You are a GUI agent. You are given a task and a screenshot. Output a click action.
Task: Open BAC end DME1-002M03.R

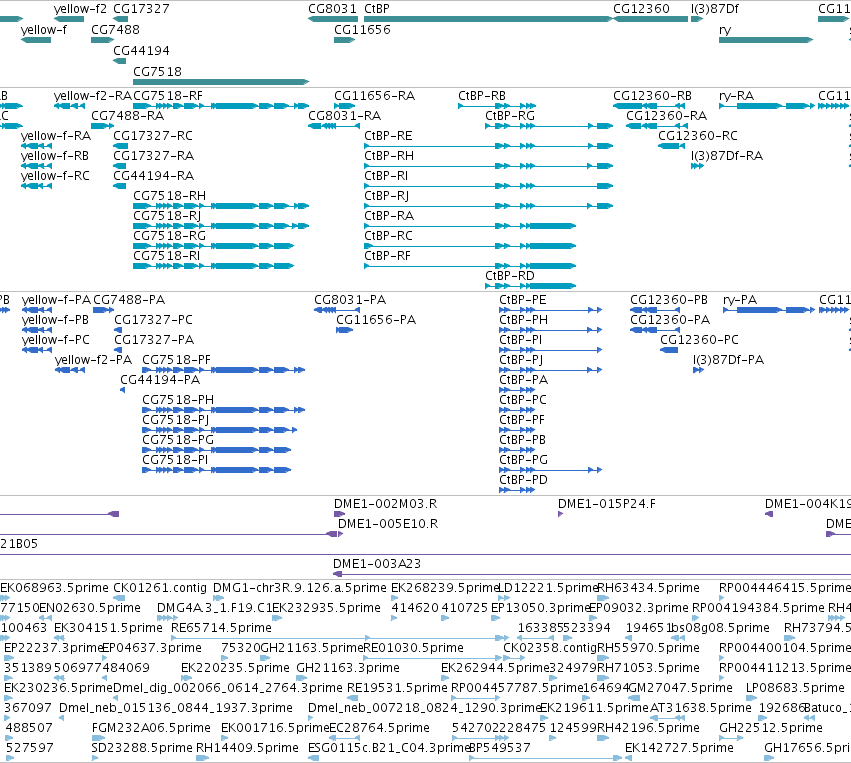(x=386, y=504)
